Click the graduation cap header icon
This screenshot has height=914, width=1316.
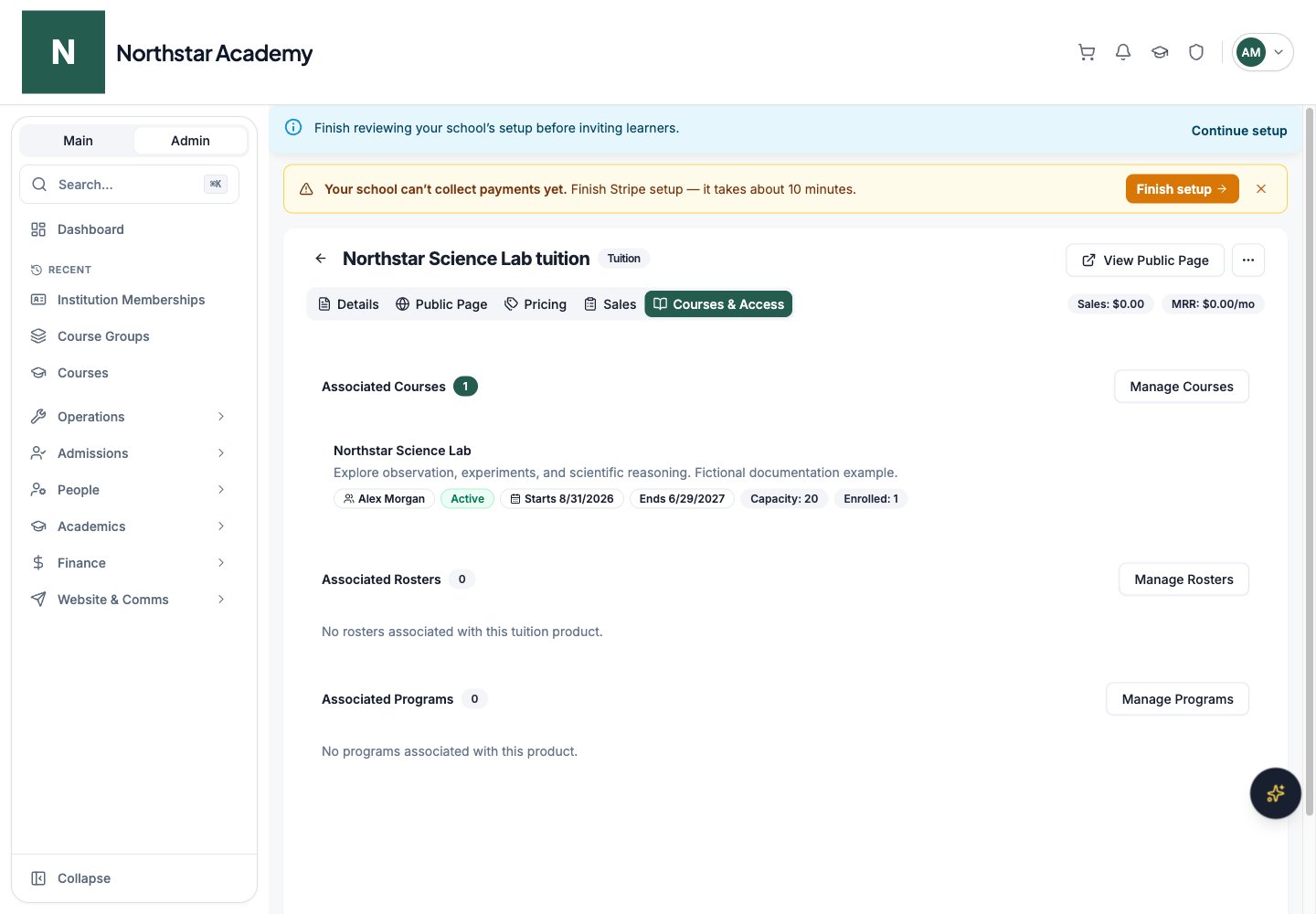[x=1160, y=52]
